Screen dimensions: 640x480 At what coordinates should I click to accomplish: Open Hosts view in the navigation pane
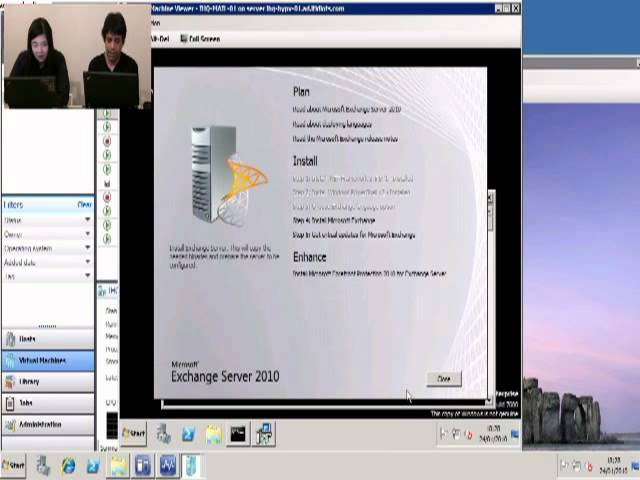[x=48, y=339]
